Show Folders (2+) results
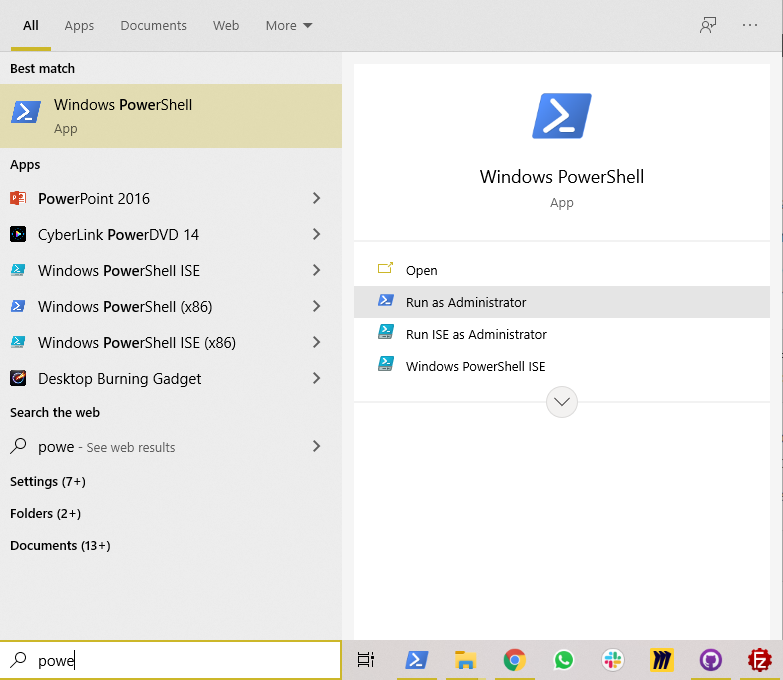 click(45, 513)
